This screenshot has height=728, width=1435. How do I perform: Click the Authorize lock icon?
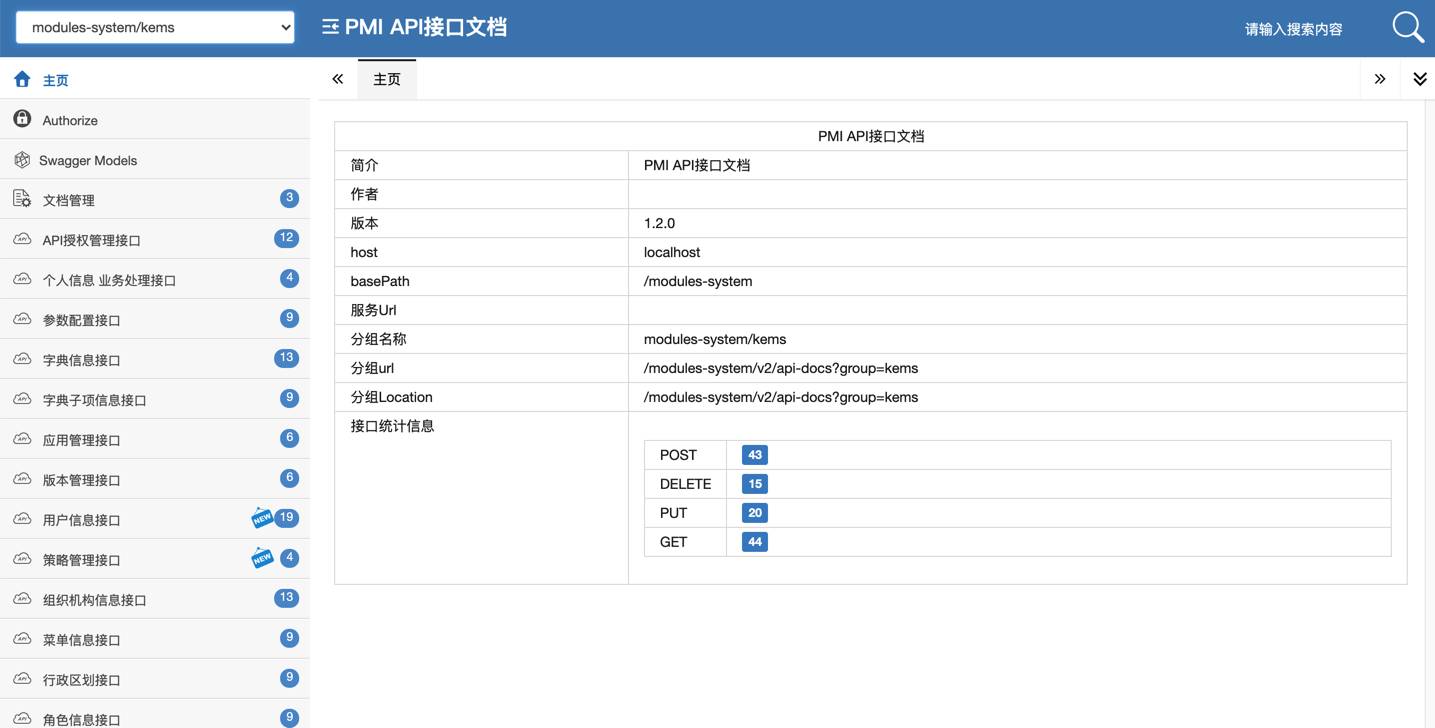22,119
